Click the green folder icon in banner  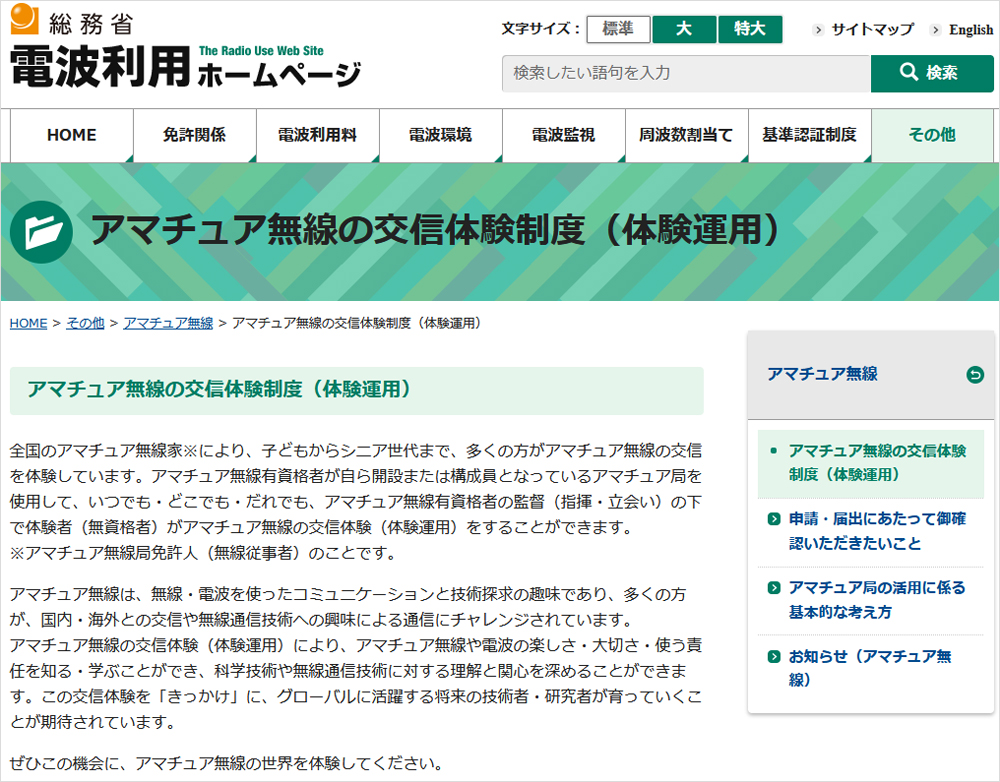pos(40,231)
